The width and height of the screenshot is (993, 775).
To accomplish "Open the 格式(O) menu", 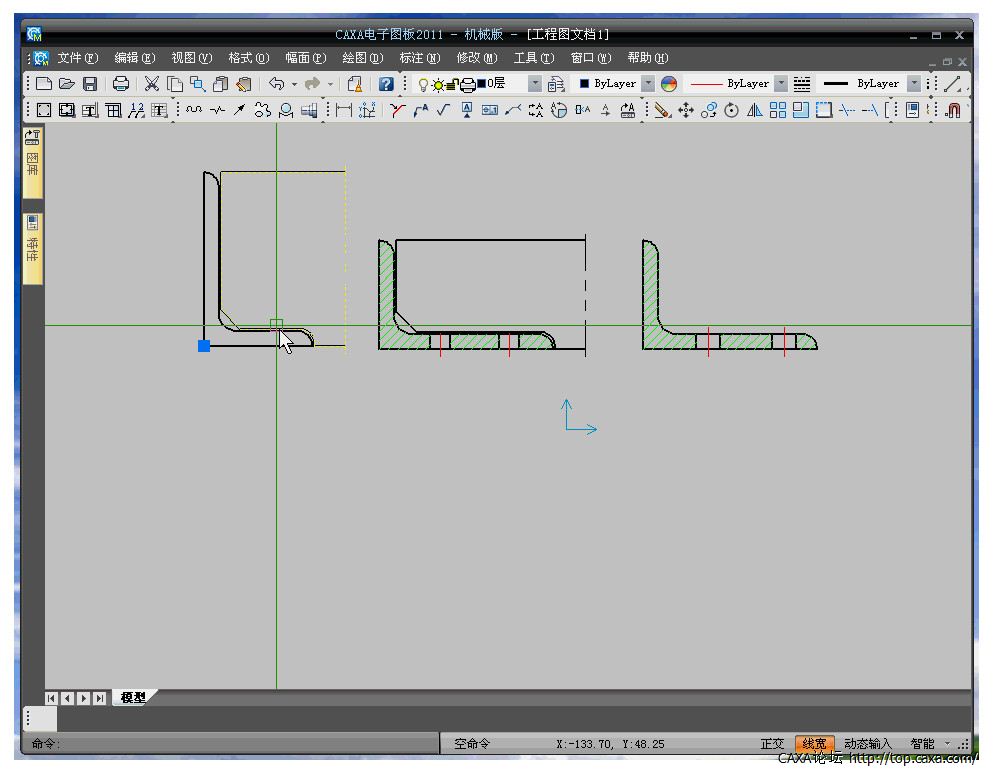I will coord(249,58).
